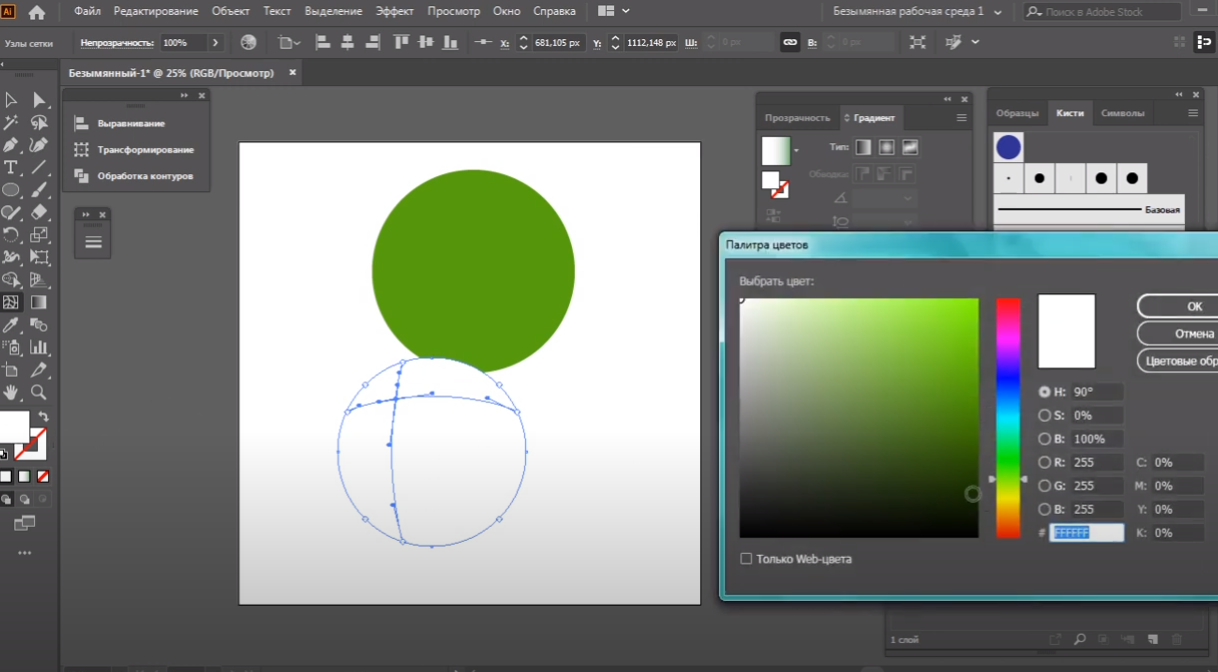Click the radial gradient type icon

886,147
